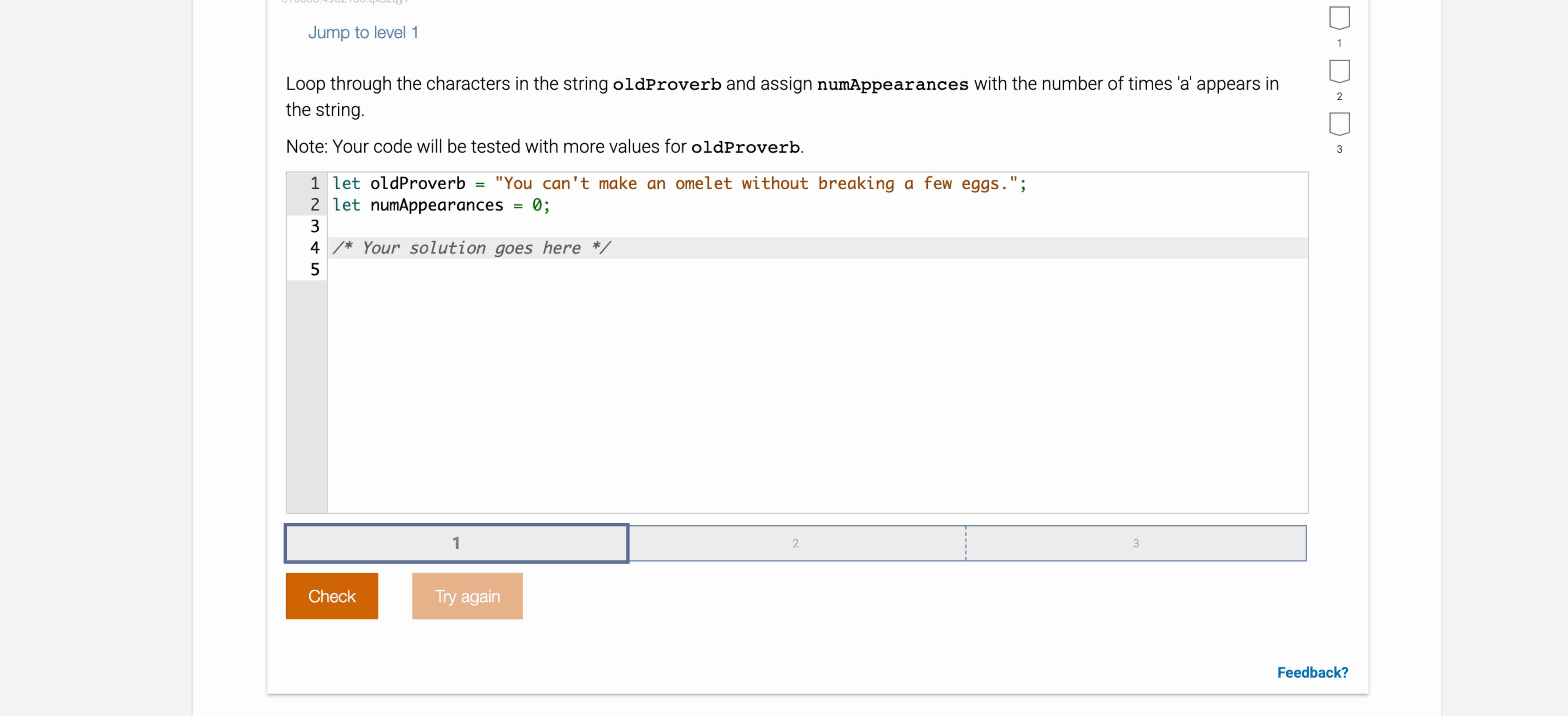This screenshot has height=716, width=1568.
Task: Select segment 3 of the level progress bar
Action: tap(1136, 543)
